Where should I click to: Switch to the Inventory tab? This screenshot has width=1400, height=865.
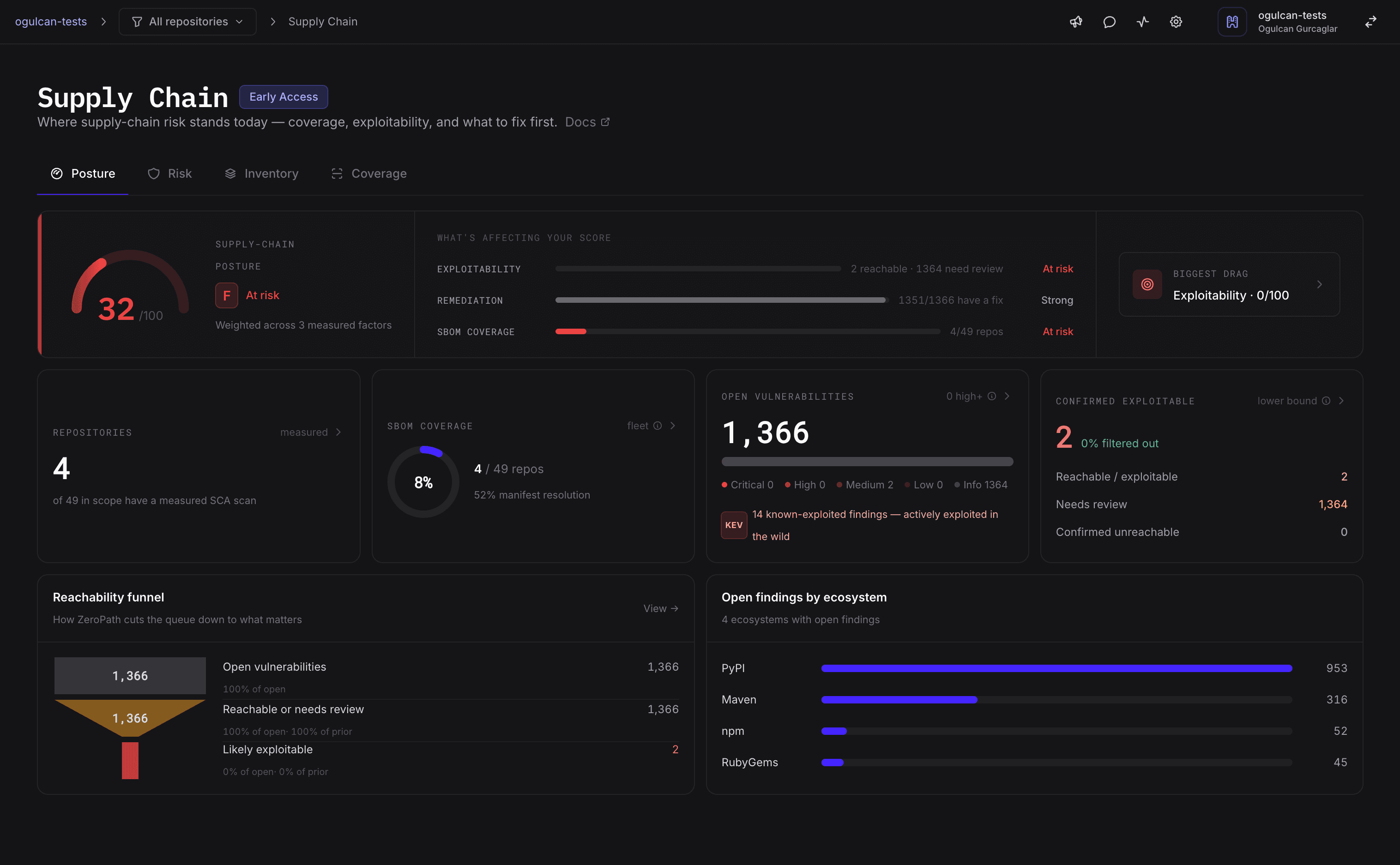pyautogui.click(x=261, y=174)
